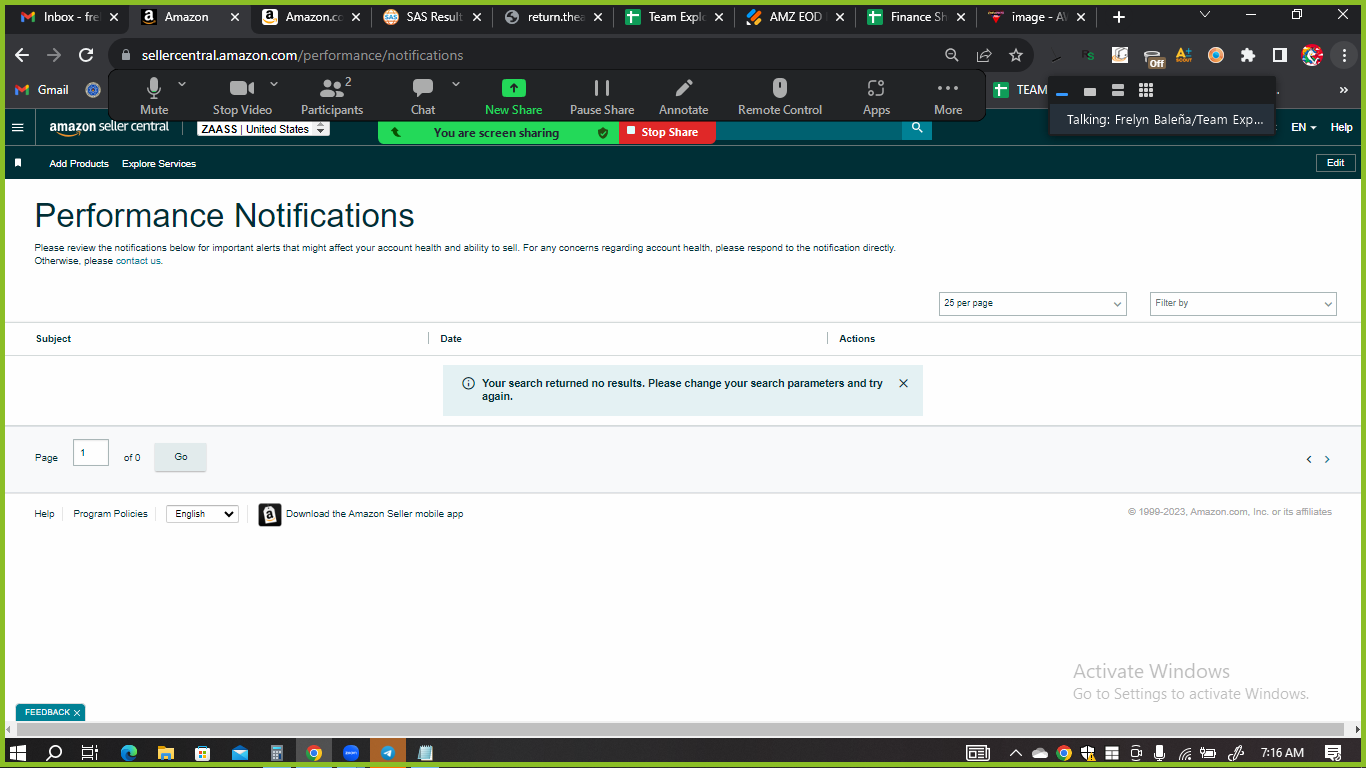The height and width of the screenshot is (768, 1366).
Task: Go to next page arrow
Action: click(1327, 459)
